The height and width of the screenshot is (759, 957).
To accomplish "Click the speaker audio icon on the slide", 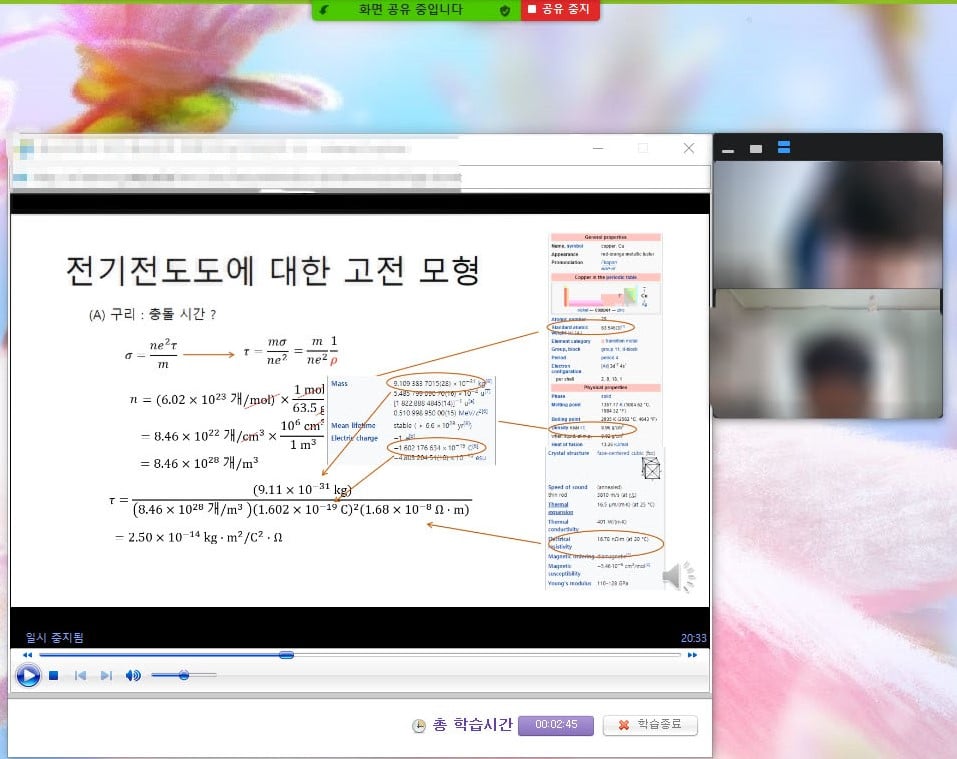I will click(678, 575).
